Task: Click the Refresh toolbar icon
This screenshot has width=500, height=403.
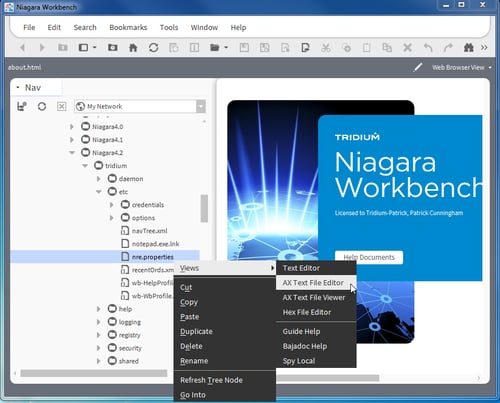Action: click(x=153, y=48)
